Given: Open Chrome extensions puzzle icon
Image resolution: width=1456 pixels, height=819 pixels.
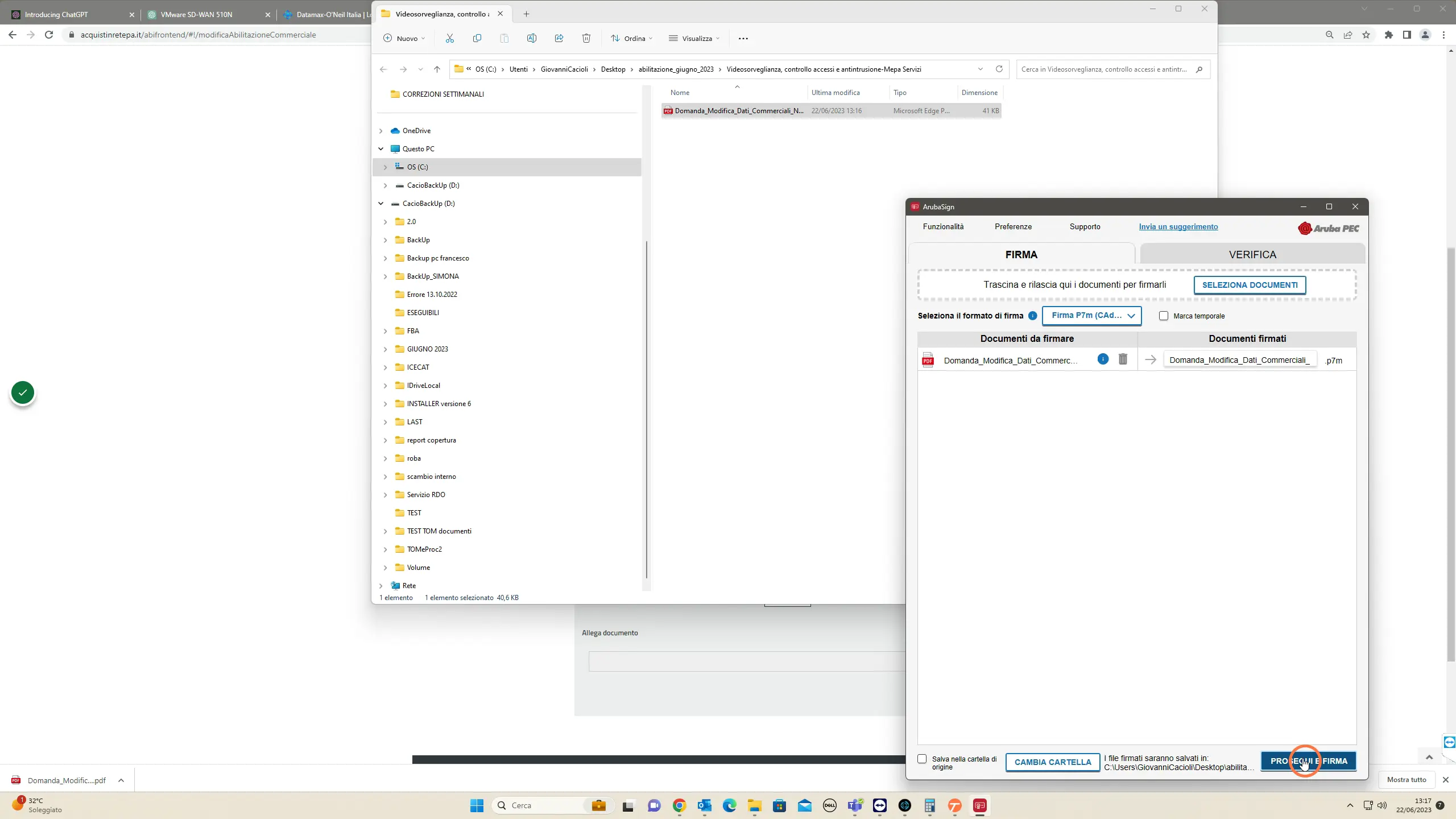Looking at the screenshot, I should point(1388,35).
